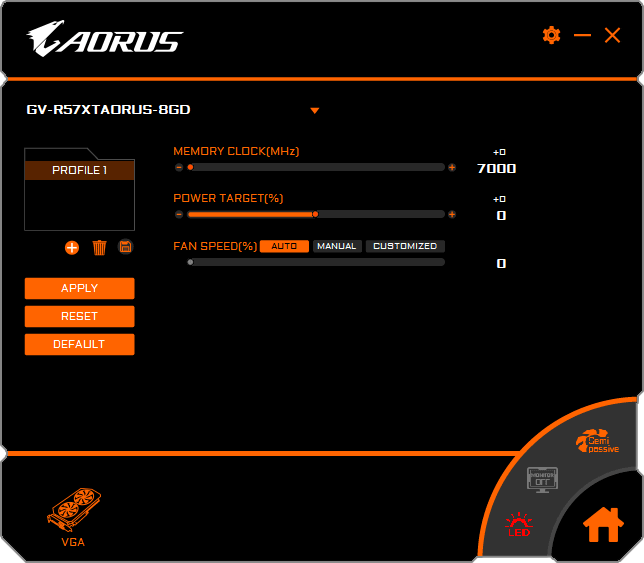This screenshot has height=563, width=644.
Task: Click the memory clock +0 offset value
Action: 499,152
